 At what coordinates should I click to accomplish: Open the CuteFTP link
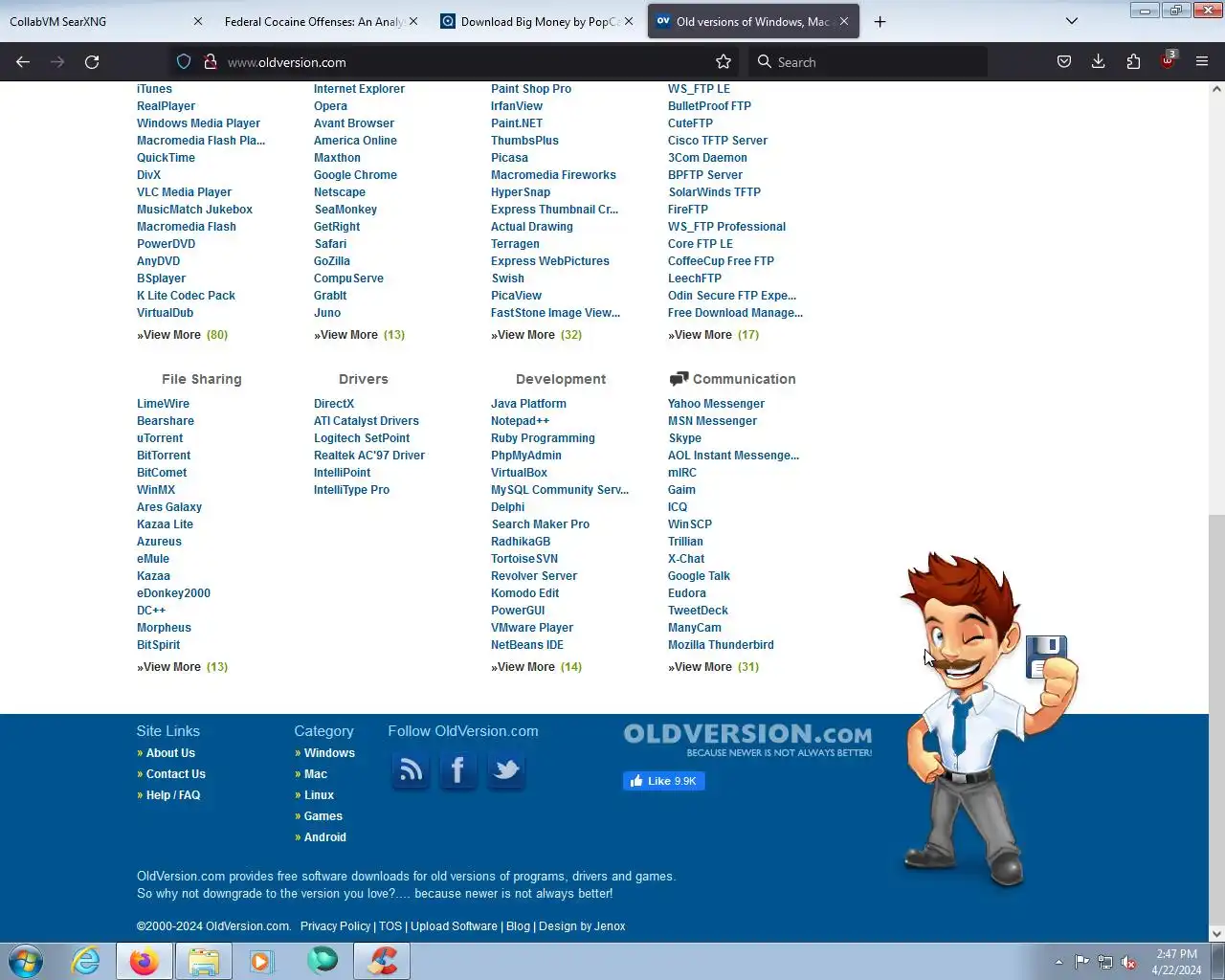point(690,123)
